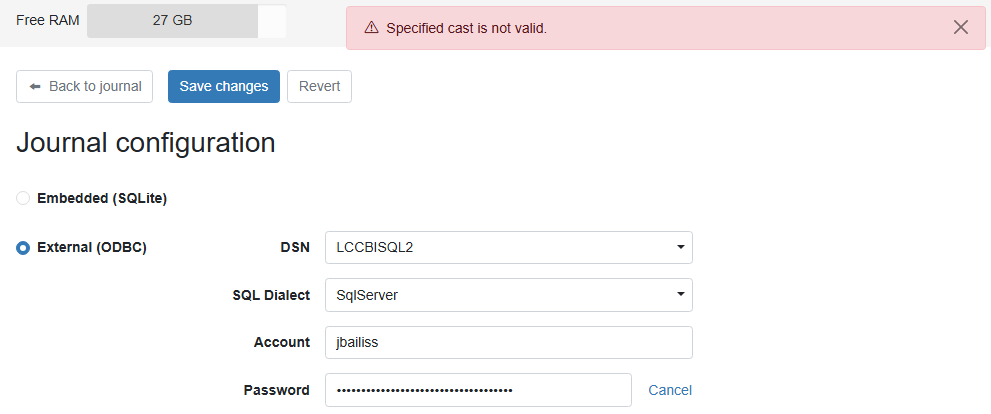991x414 pixels.
Task: Click the Embedded (SQLite) label
Action: [102, 198]
